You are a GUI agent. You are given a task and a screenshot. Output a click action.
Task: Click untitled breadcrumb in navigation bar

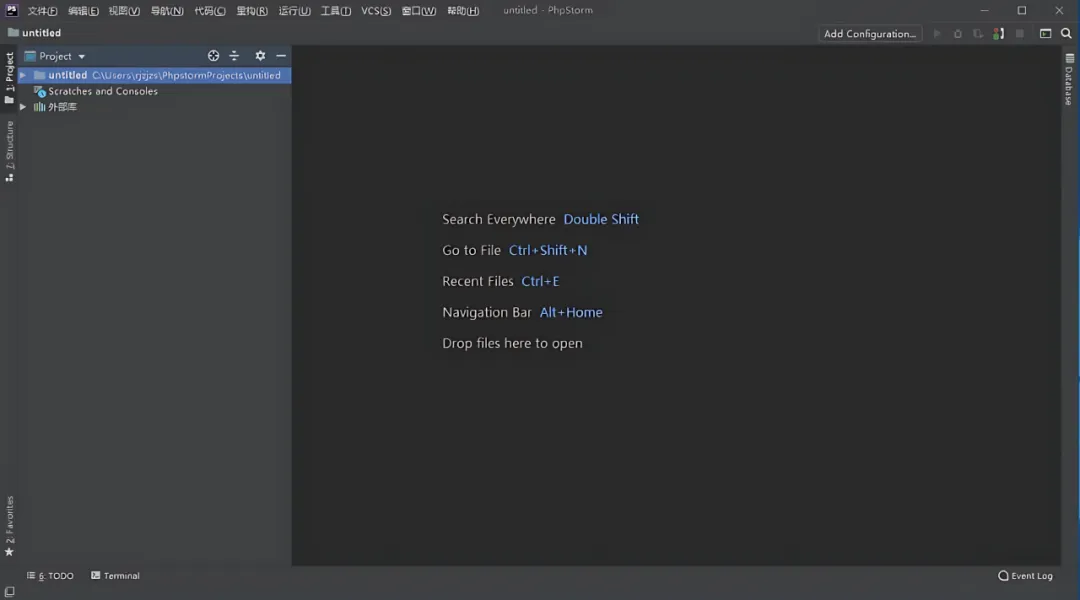tap(34, 32)
